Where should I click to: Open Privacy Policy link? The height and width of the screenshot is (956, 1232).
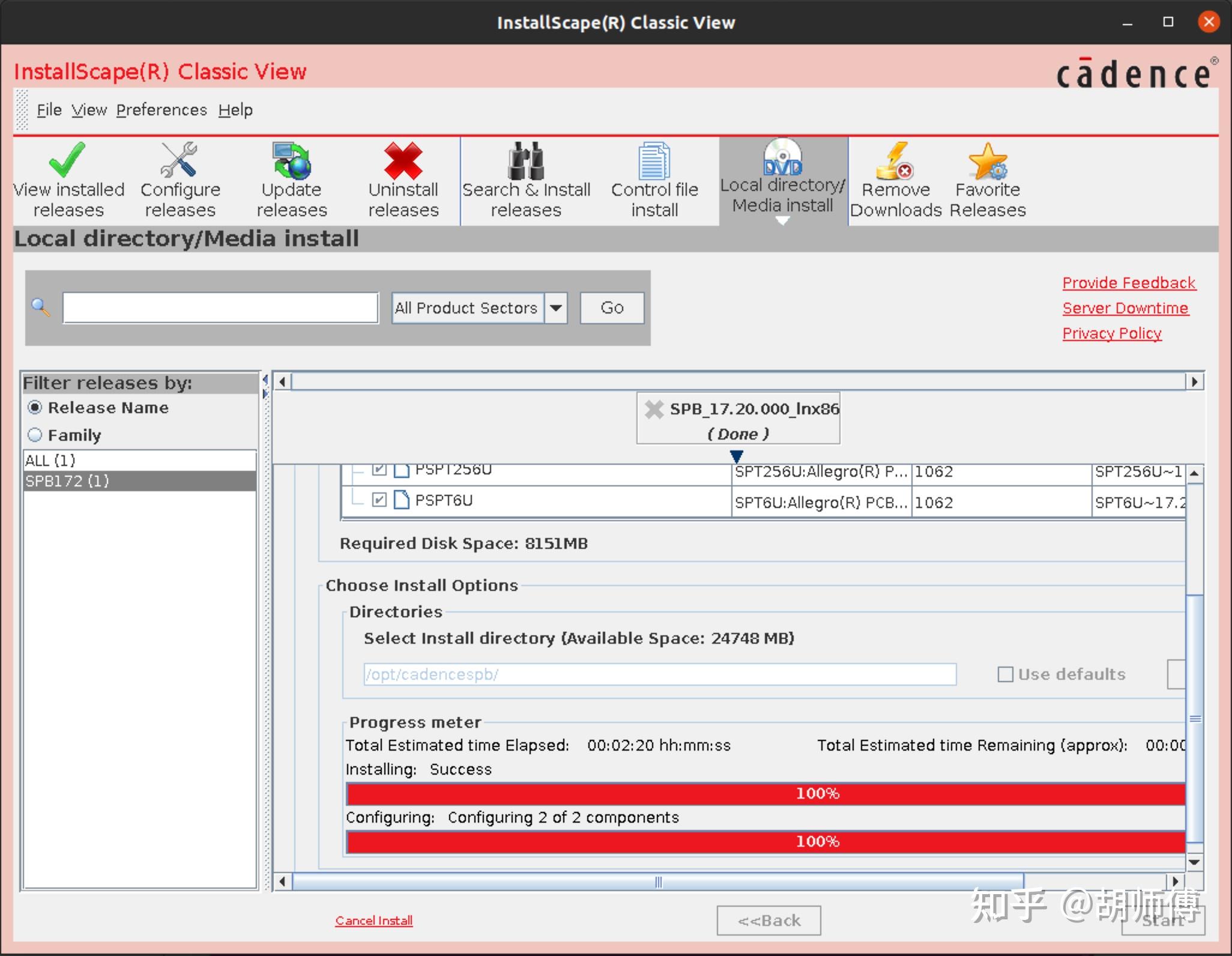coord(1112,333)
